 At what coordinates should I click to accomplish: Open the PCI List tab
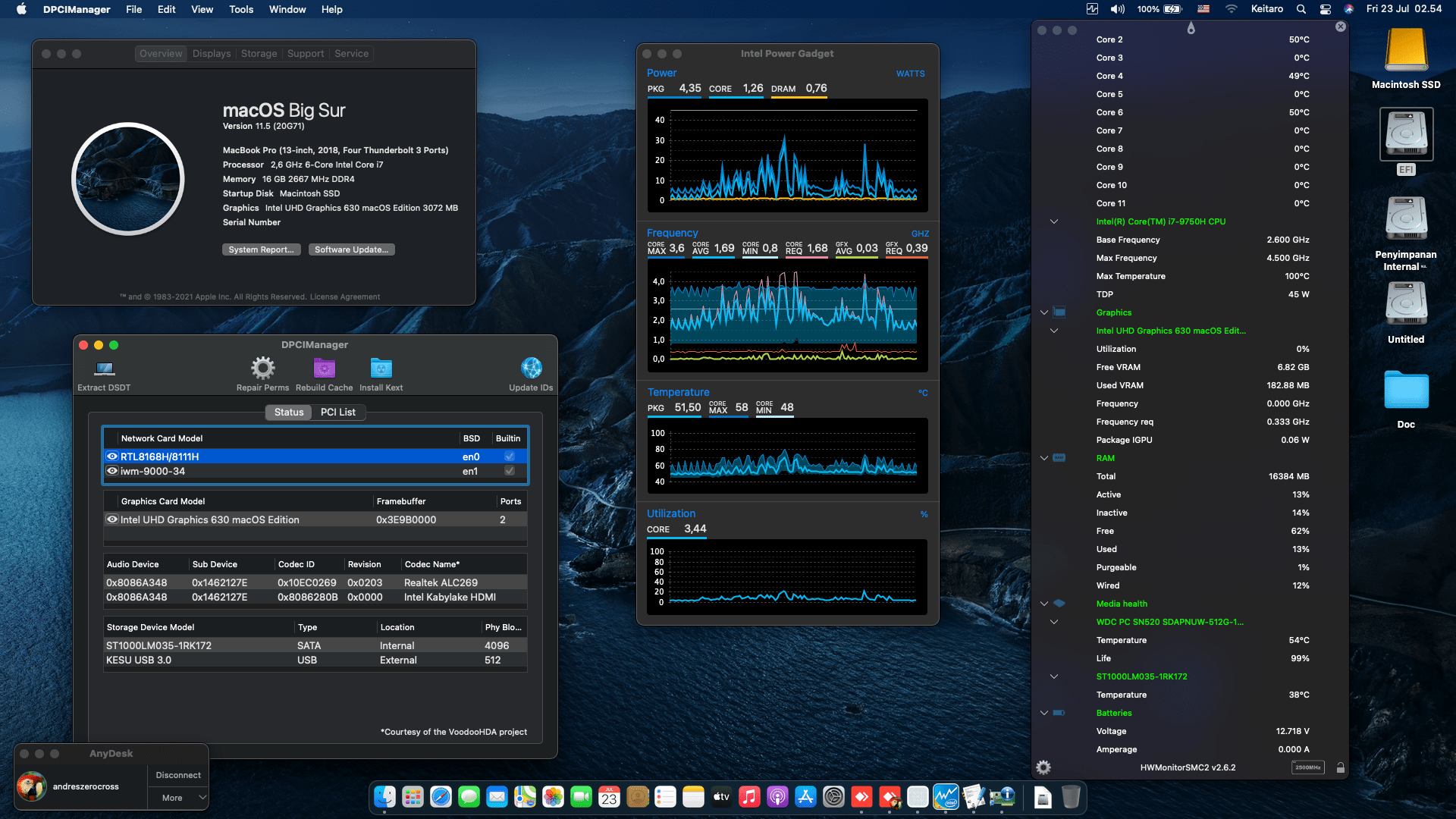click(x=338, y=412)
